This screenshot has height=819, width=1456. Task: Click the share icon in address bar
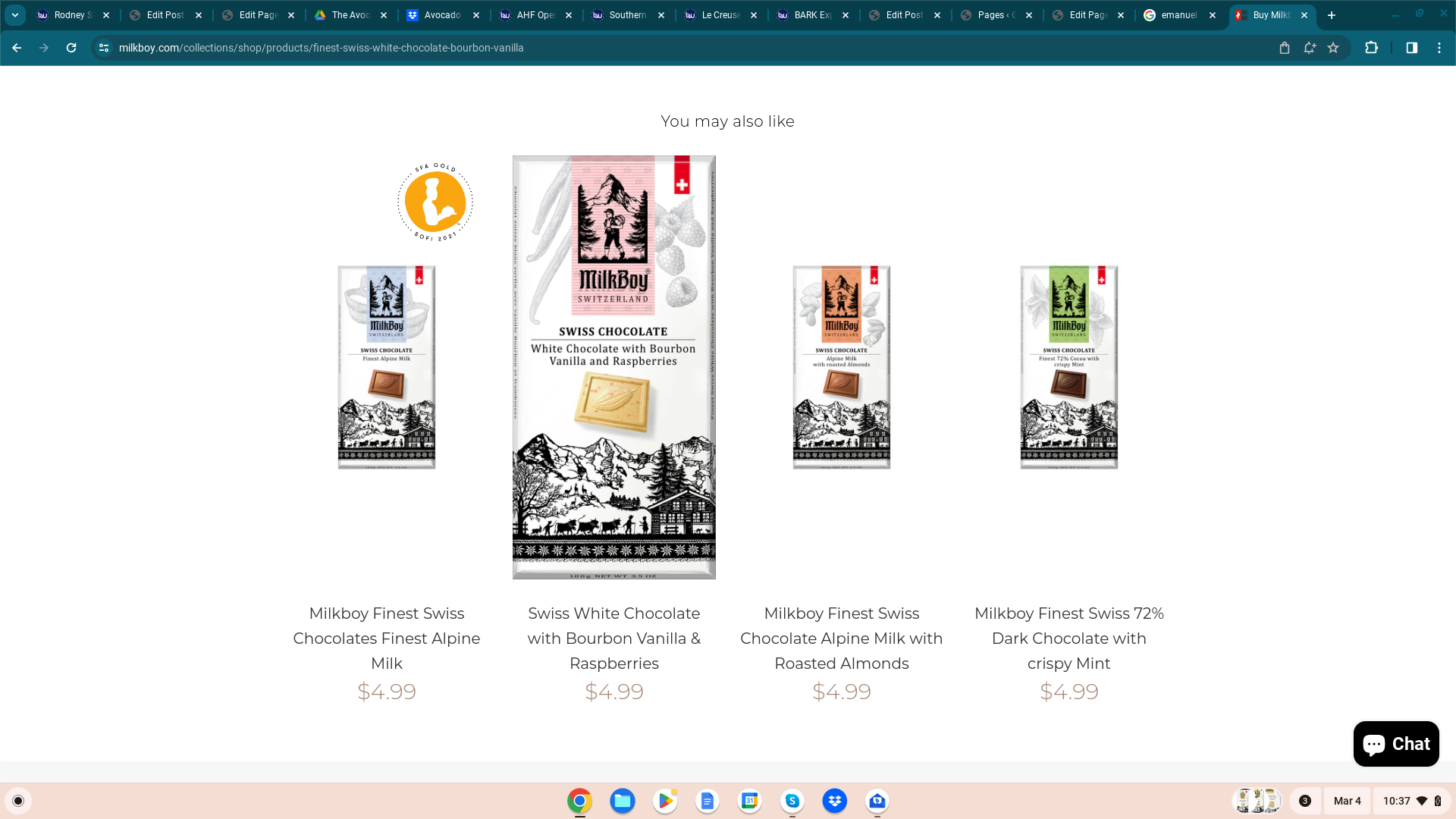pos(1310,48)
